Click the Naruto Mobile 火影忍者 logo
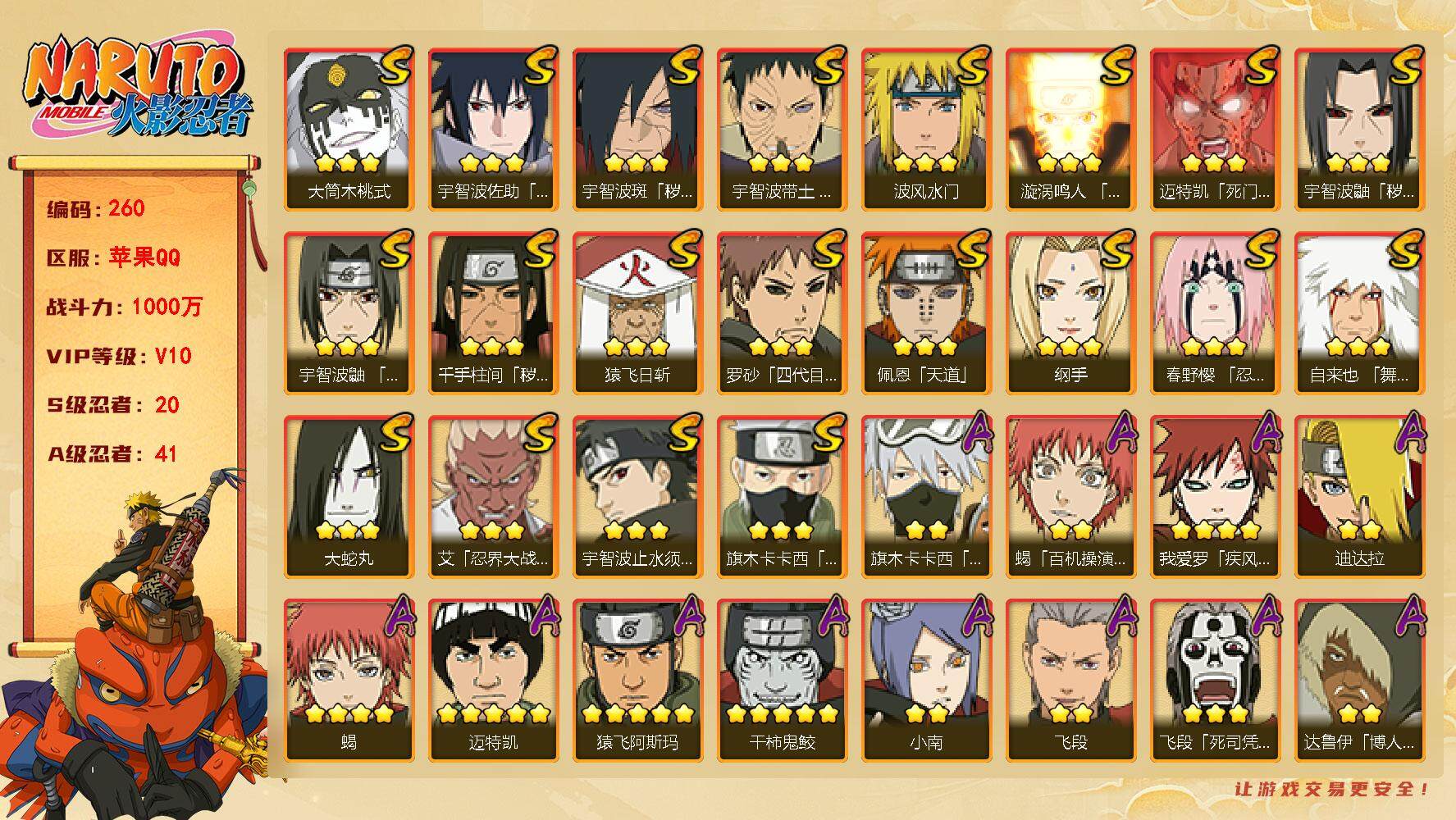 click(x=135, y=89)
